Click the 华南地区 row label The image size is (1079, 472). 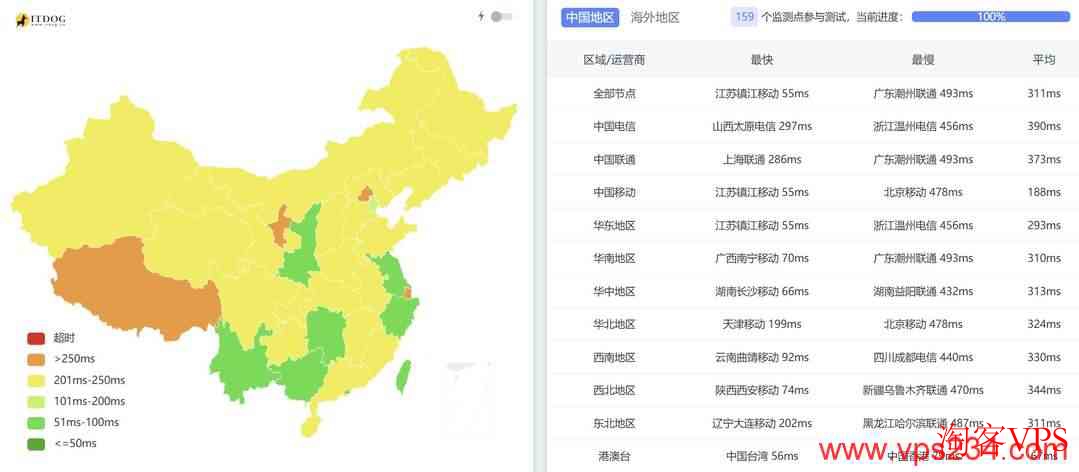coord(615,258)
